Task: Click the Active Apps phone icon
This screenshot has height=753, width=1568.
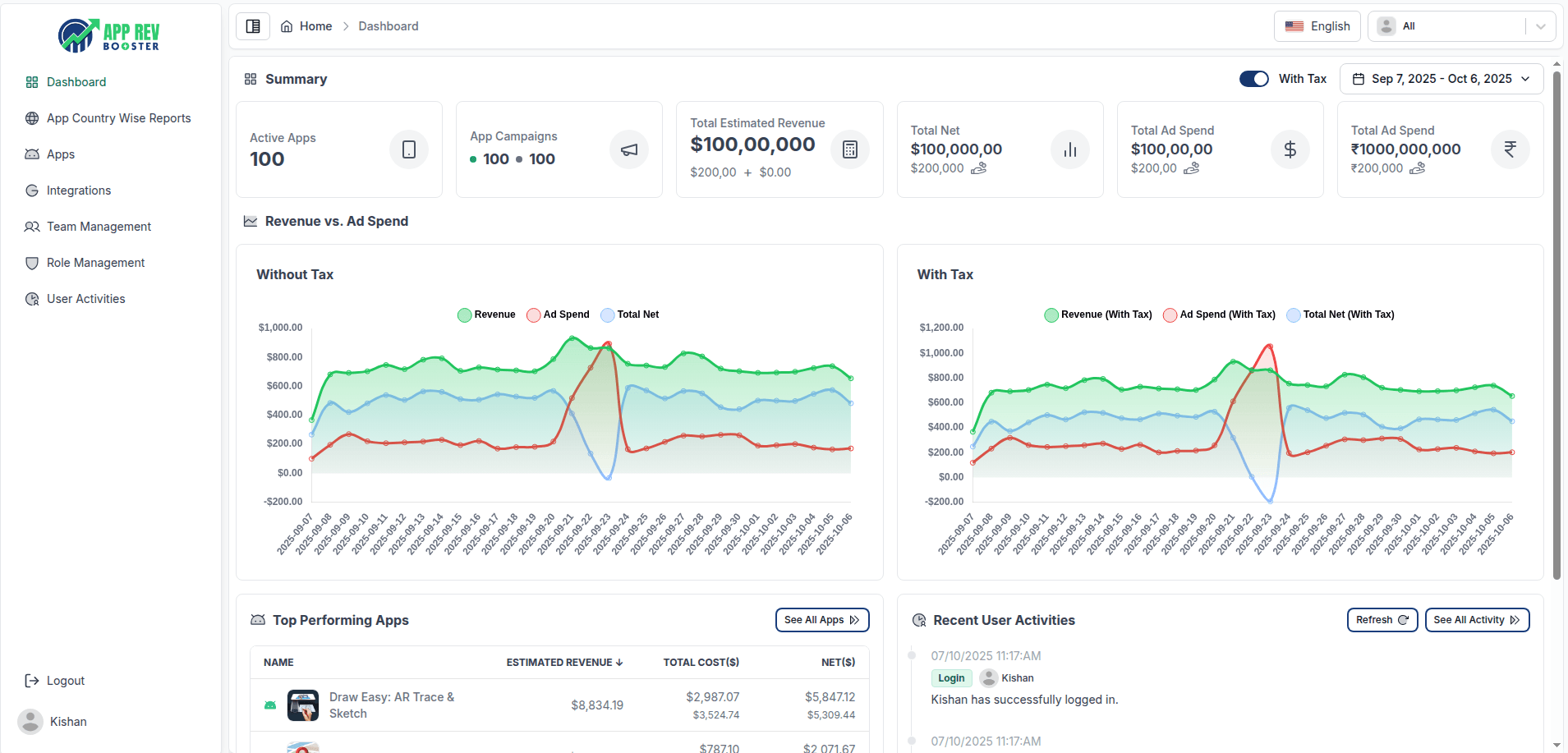Action: [x=408, y=149]
